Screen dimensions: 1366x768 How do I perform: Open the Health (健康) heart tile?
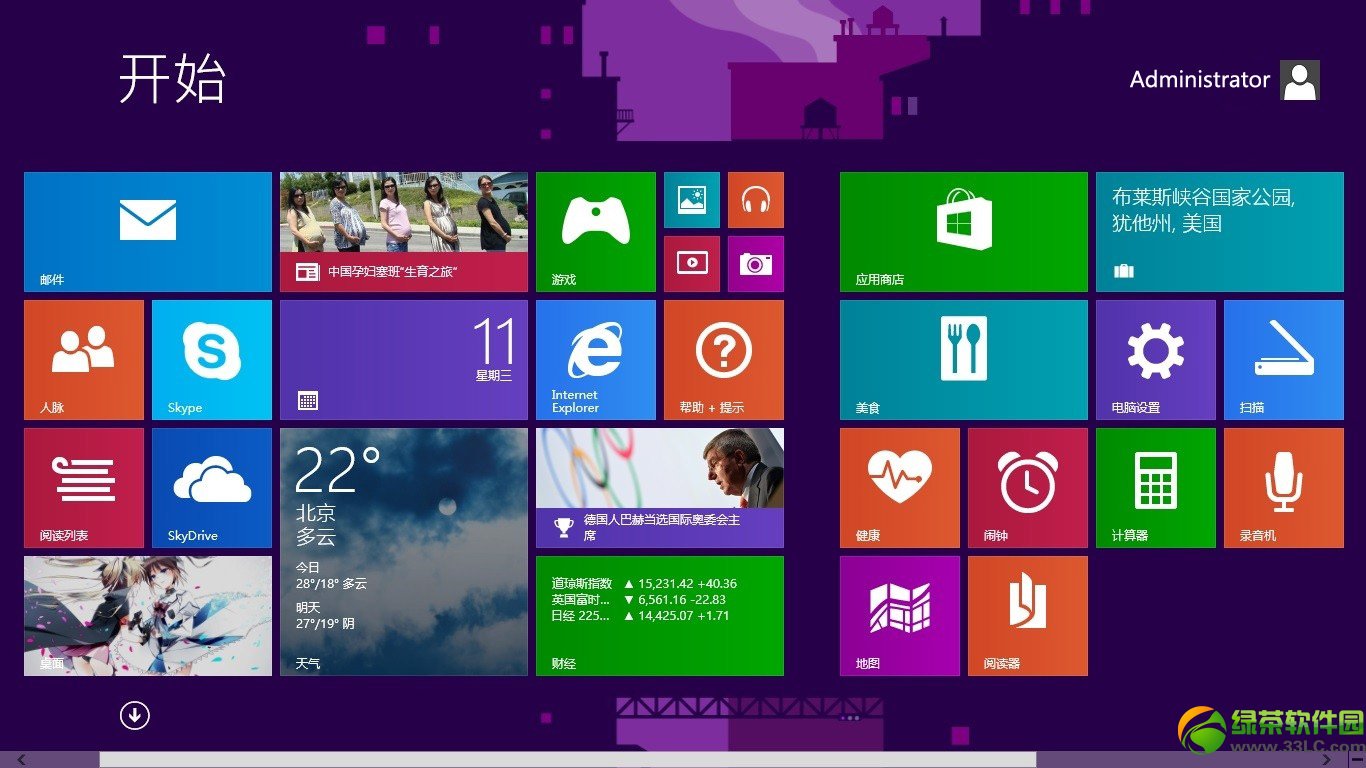click(x=900, y=487)
